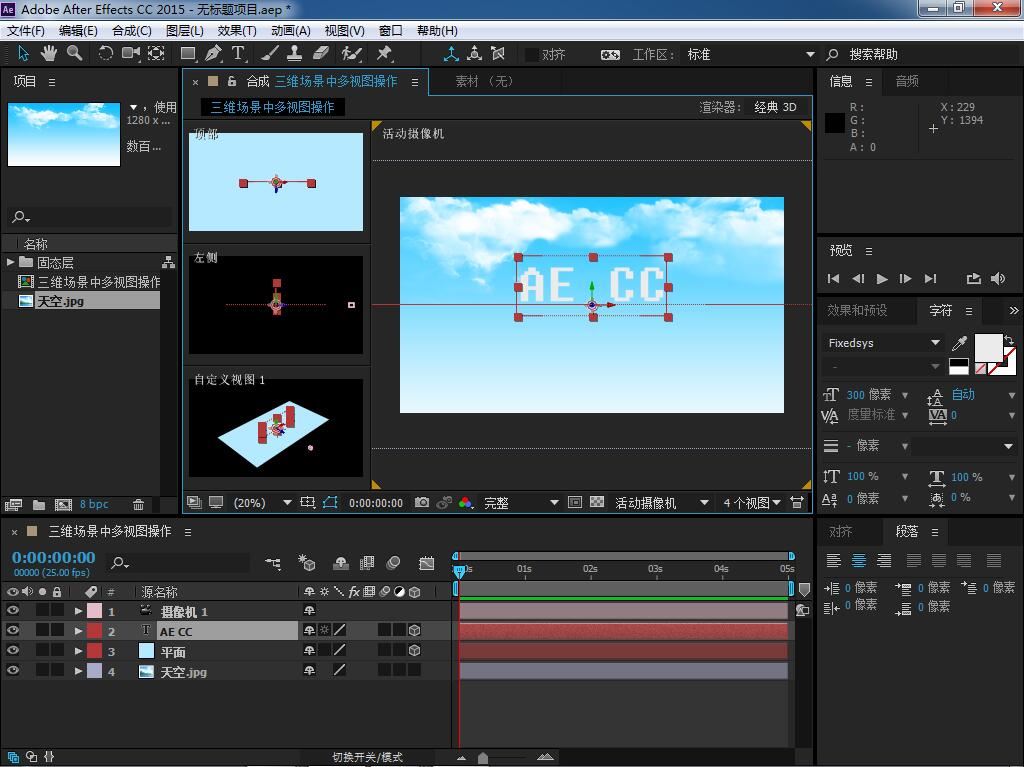Select the Type text tool
The height and width of the screenshot is (767, 1024).
point(238,54)
